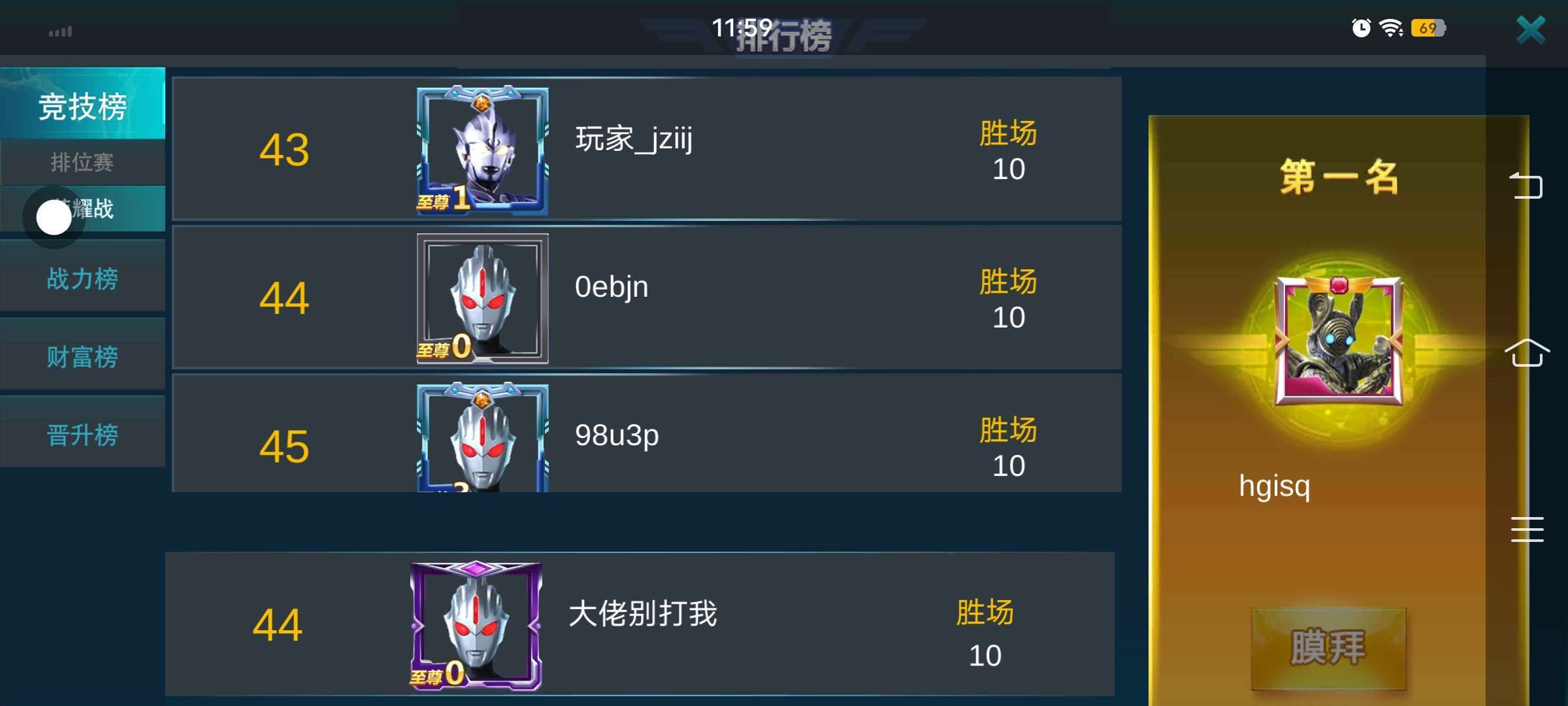Switch to 排位赛 sub-tab
The image size is (1568, 706).
click(82, 162)
